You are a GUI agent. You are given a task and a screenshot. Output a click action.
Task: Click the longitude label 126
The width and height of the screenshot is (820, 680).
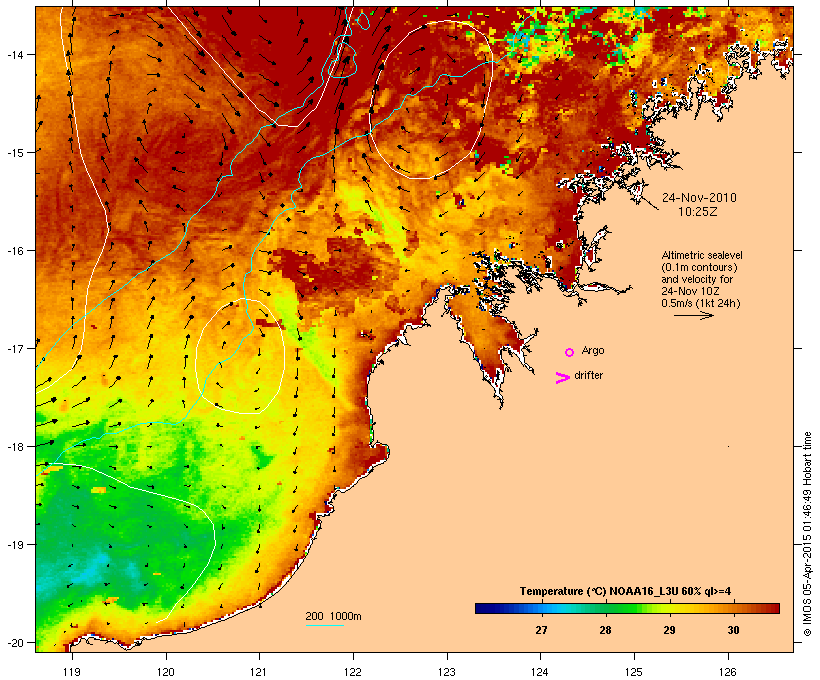pos(728,672)
